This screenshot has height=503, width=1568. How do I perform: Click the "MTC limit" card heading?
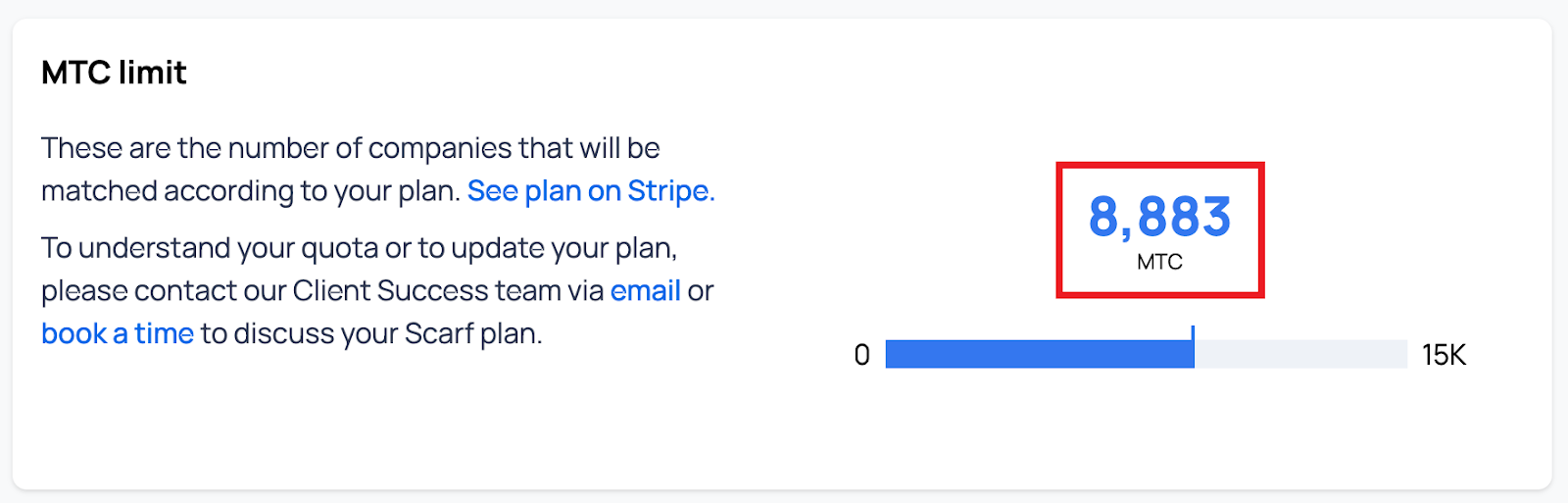click(x=114, y=73)
